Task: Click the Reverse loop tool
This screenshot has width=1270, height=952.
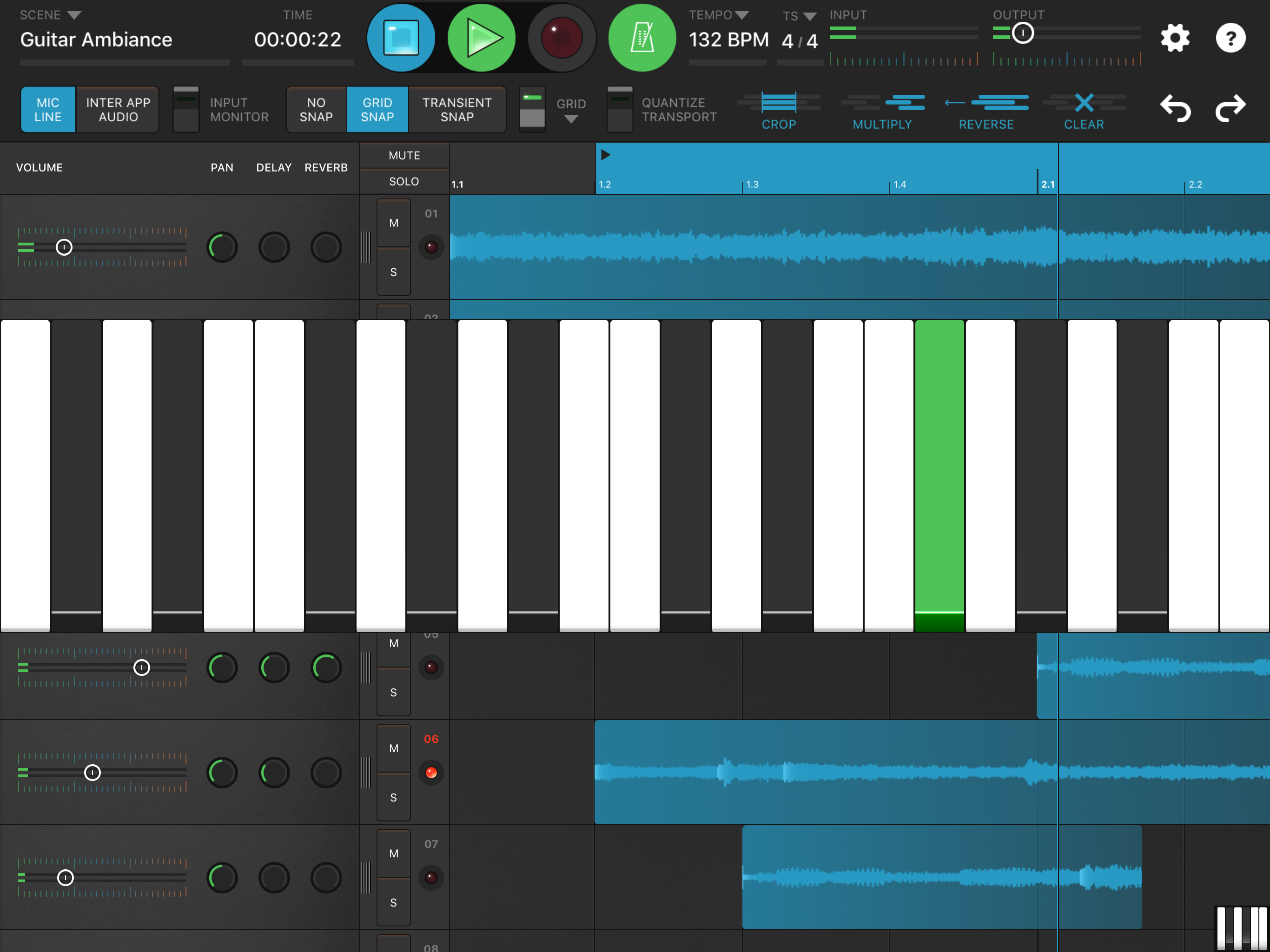Action: click(x=986, y=110)
